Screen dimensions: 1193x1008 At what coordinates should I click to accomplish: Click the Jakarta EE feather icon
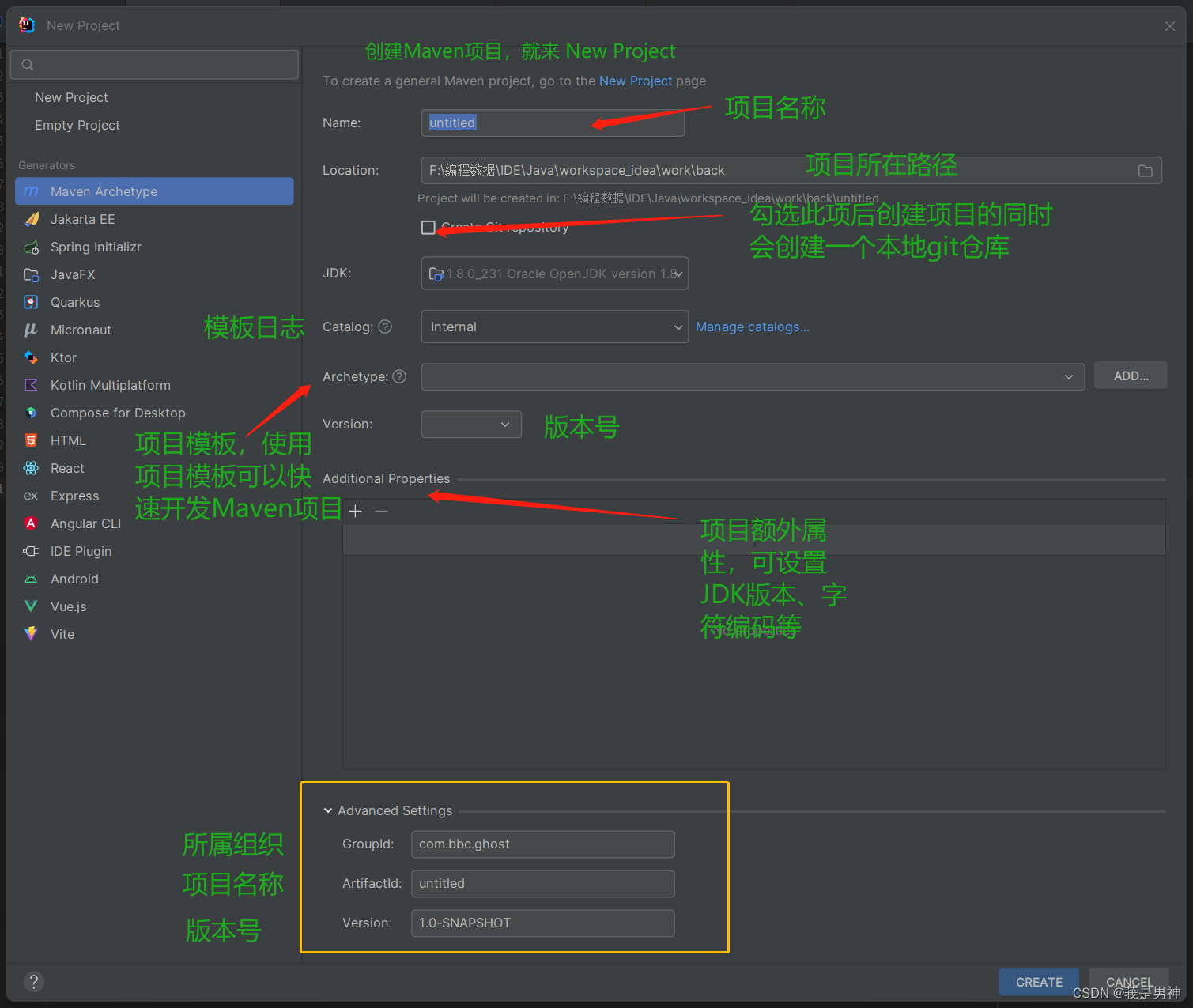click(32, 219)
